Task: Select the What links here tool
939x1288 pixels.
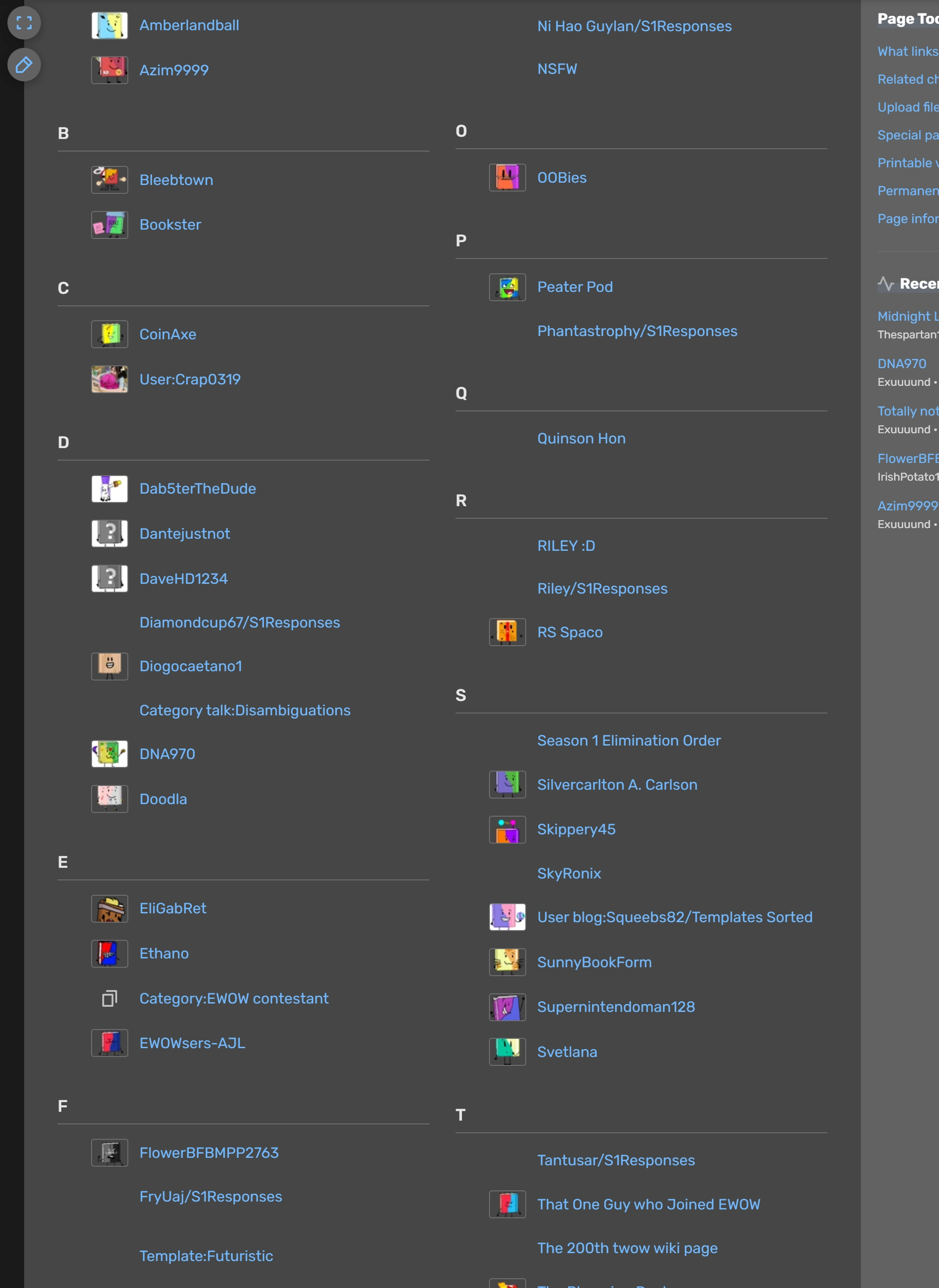Action: click(907, 51)
